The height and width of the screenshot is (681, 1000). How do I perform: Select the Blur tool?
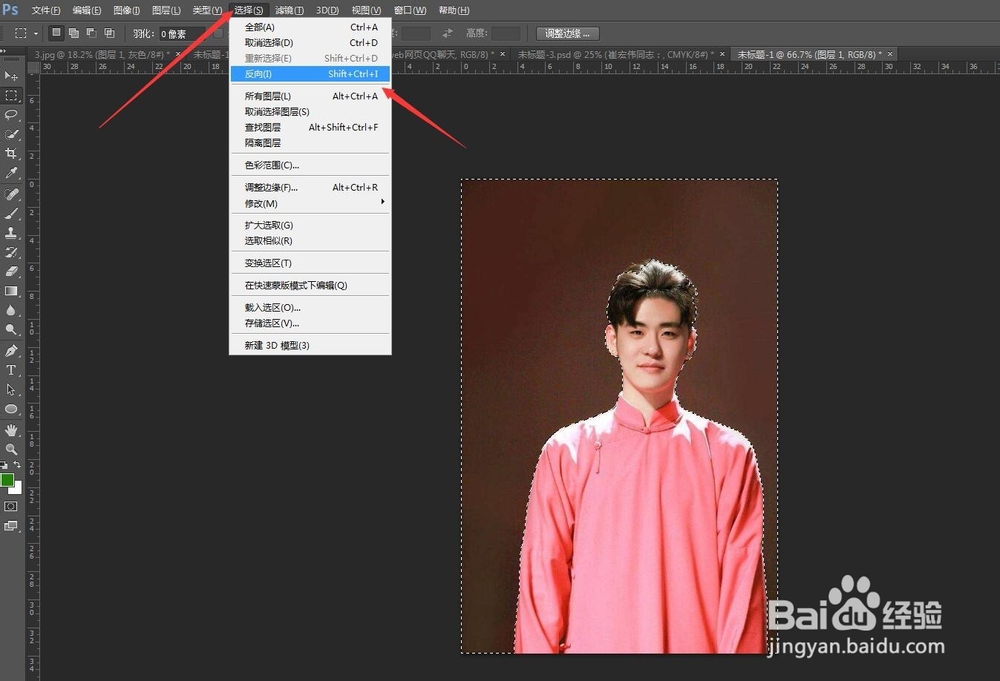point(11,311)
